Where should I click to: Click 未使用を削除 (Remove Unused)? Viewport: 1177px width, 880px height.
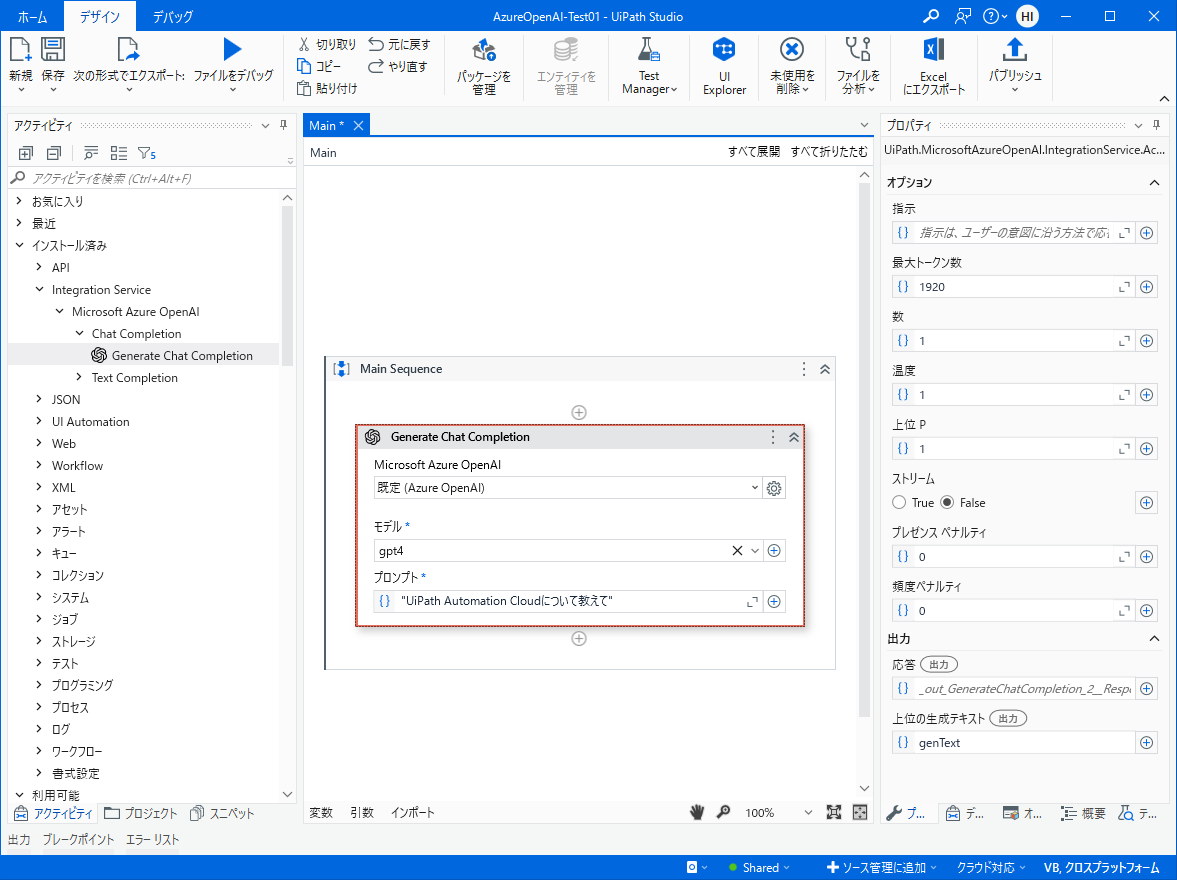(792, 68)
